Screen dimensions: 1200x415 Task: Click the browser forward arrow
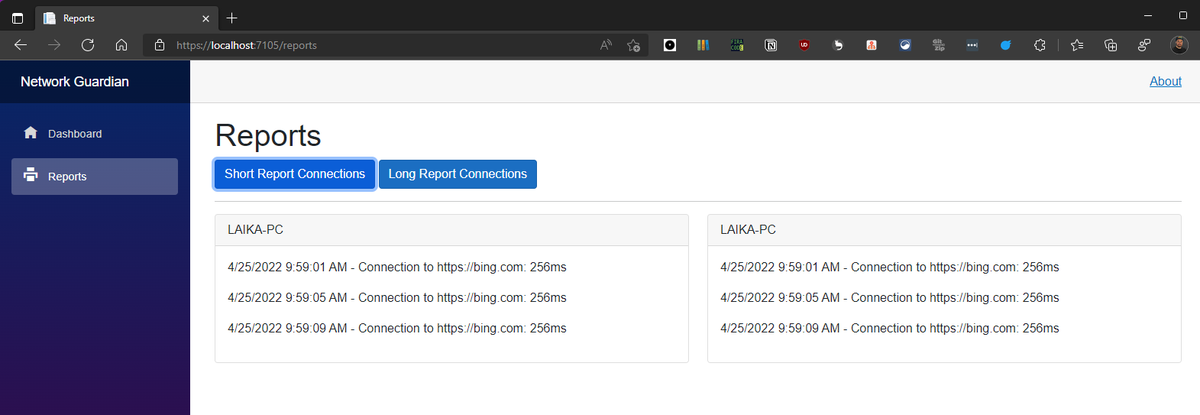[54, 45]
